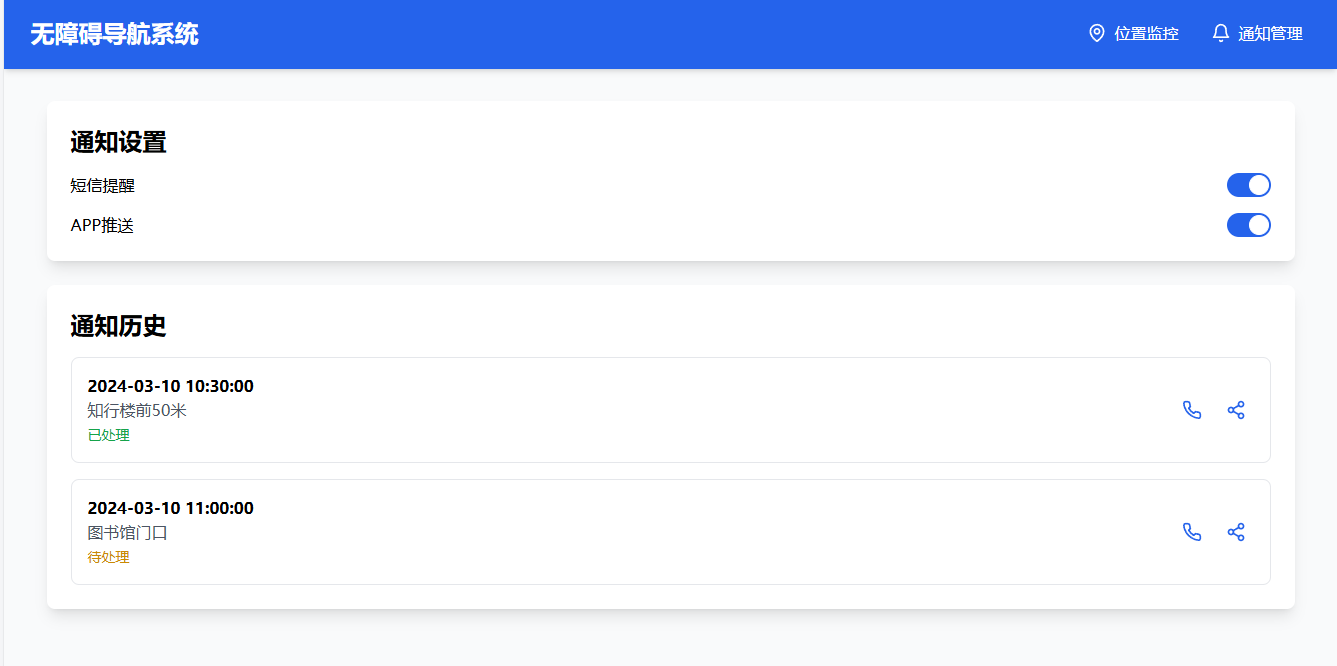Open the 位置监控 page
The image size is (1337, 666).
pyautogui.click(x=1146, y=33)
